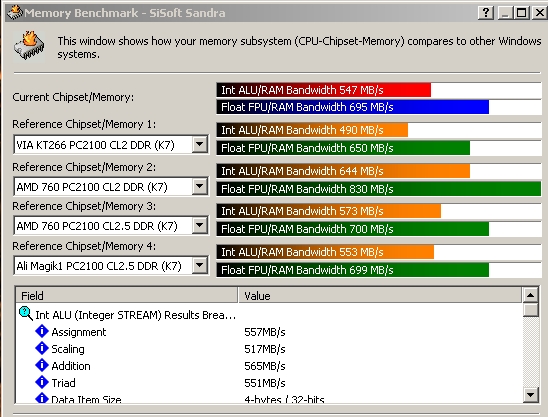The image size is (548, 417).
Task: Click the info icon next to Triad
Action: [42, 382]
